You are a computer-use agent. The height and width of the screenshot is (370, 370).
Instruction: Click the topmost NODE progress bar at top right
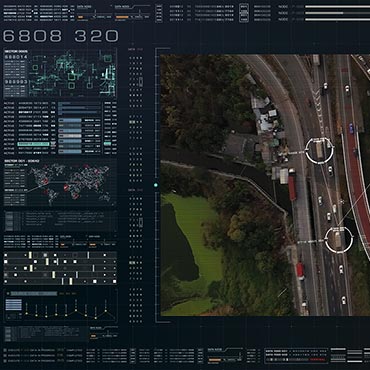[x=337, y=6]
